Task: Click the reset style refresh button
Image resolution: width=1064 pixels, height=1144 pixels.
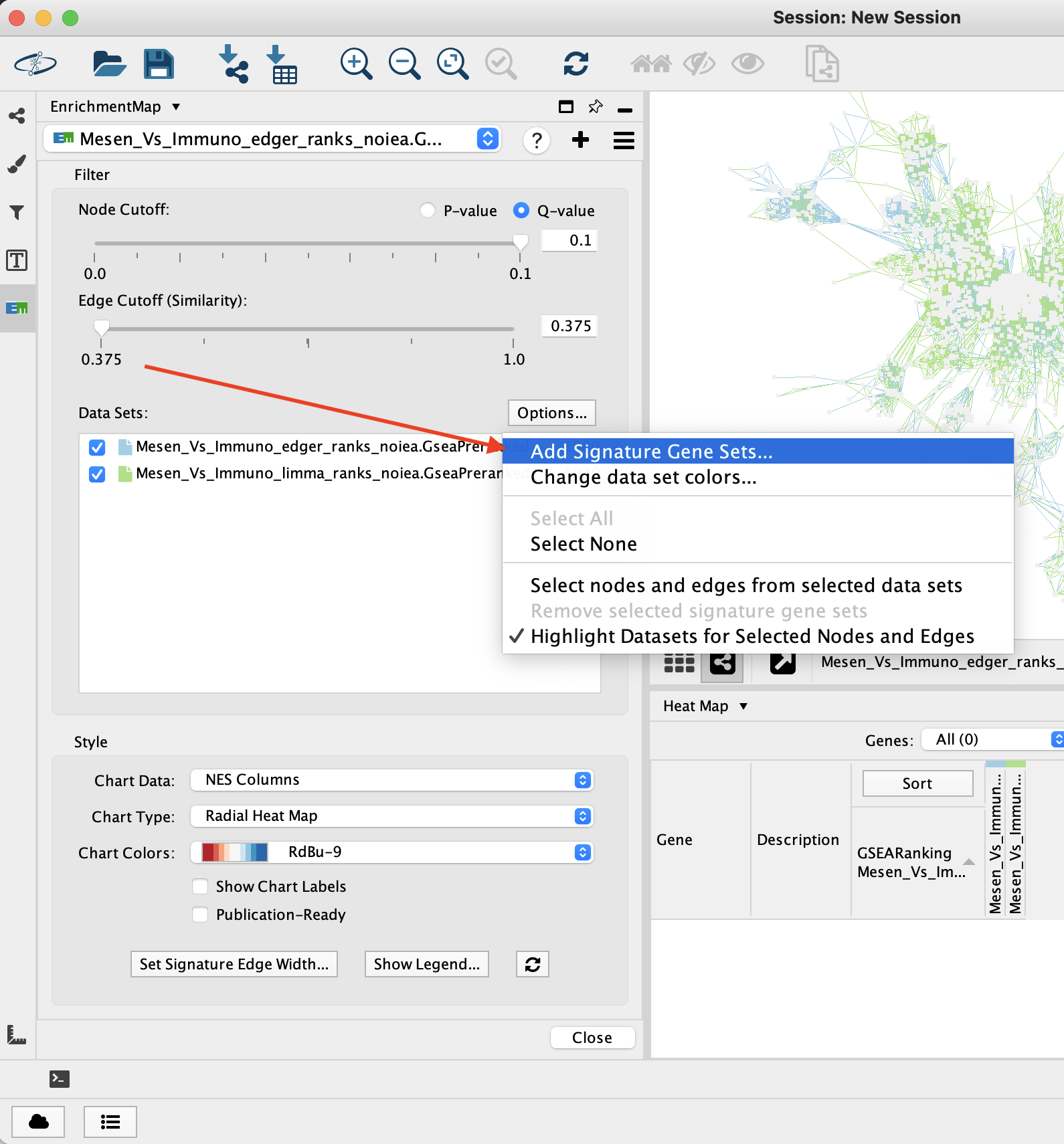Action: [533, 964]
